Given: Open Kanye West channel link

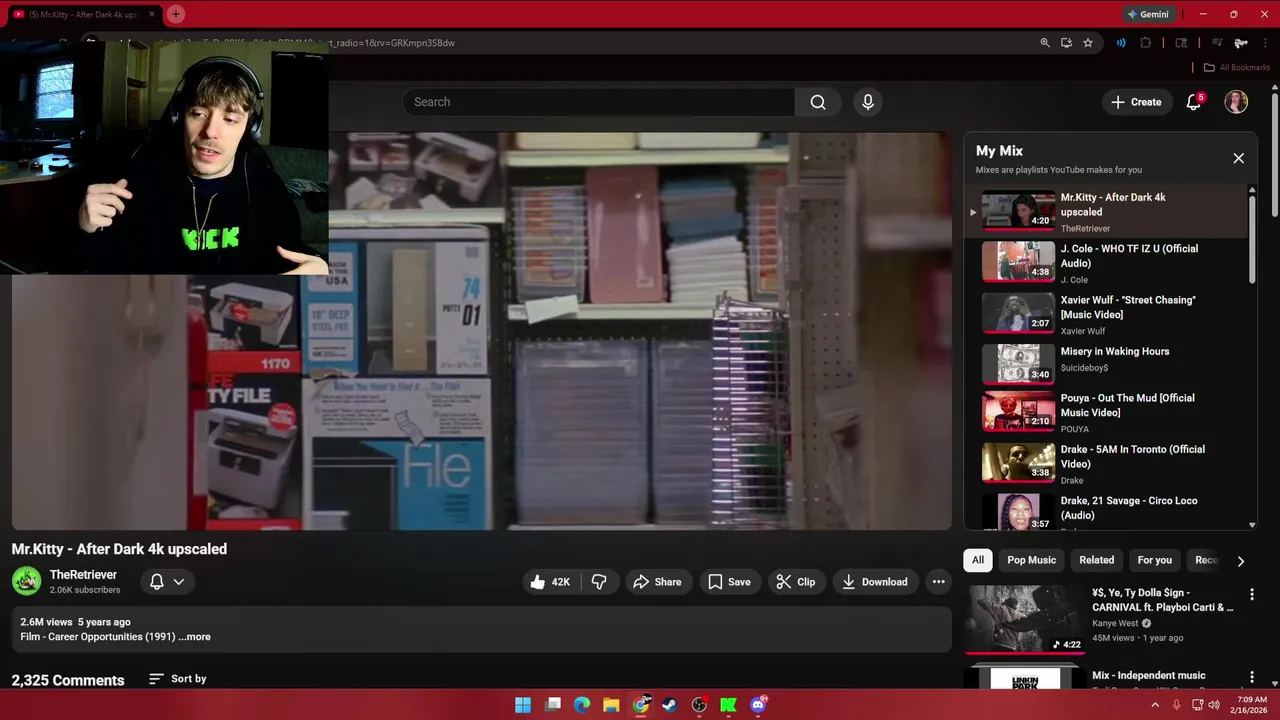Looking at the screenshot, I should coord(1115,623).
